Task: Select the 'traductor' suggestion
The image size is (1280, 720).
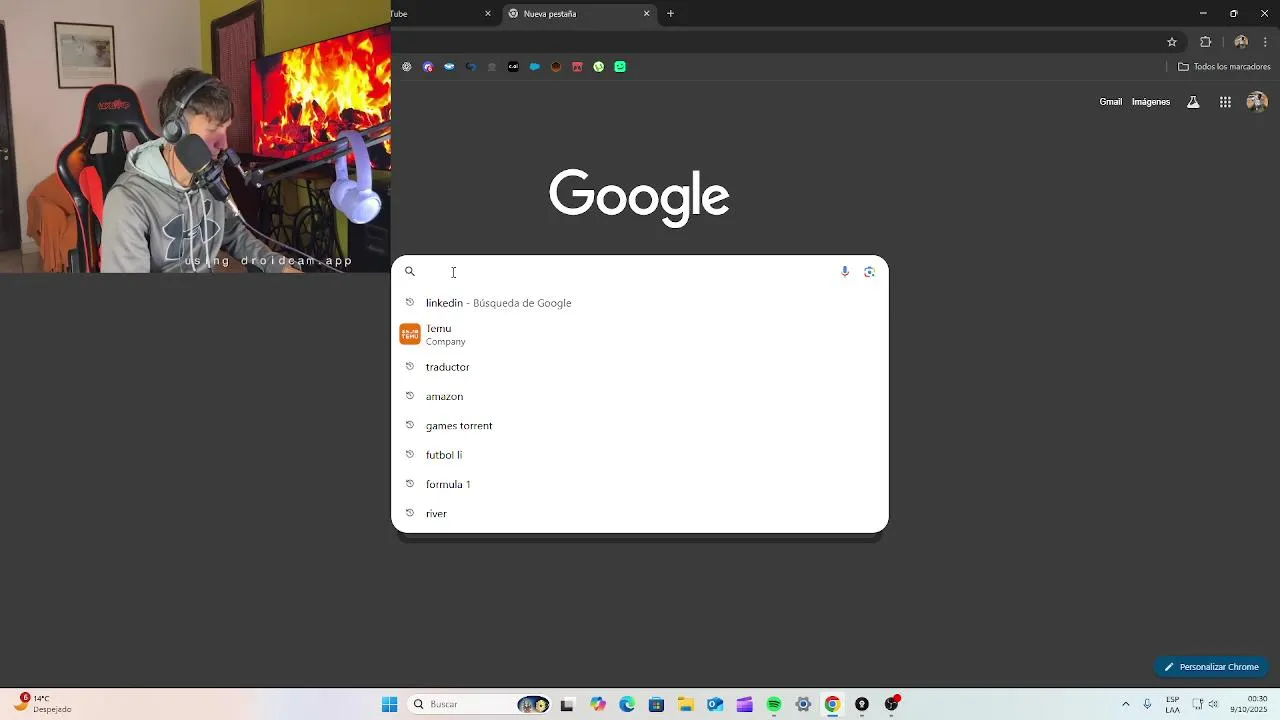Action: tap(640, 367)
